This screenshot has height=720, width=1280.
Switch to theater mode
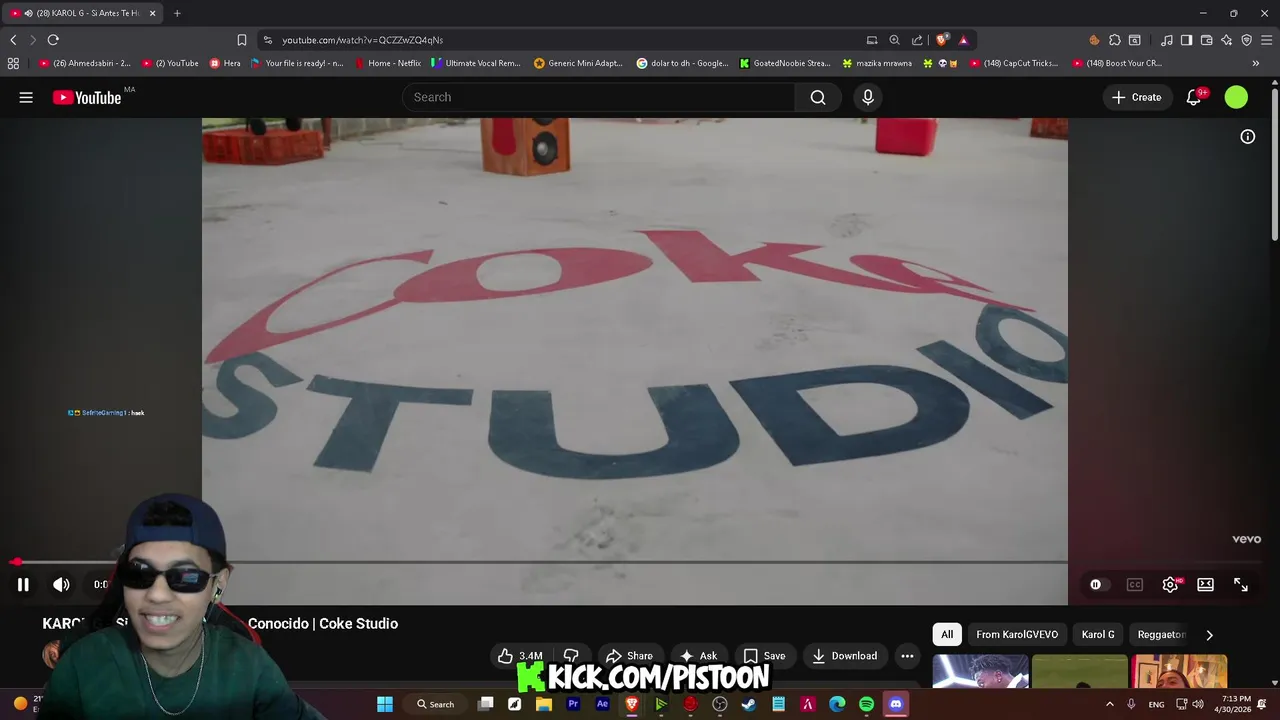point(1205,585)
